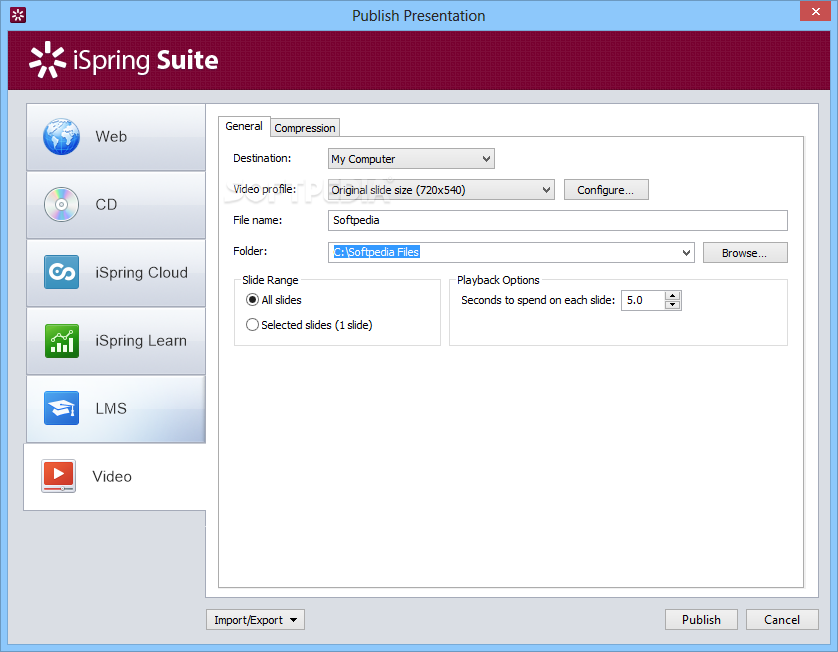The width and height of the screenshot is (838, 652).
Task: Select the CD publishing tab label
Action: 106,205
